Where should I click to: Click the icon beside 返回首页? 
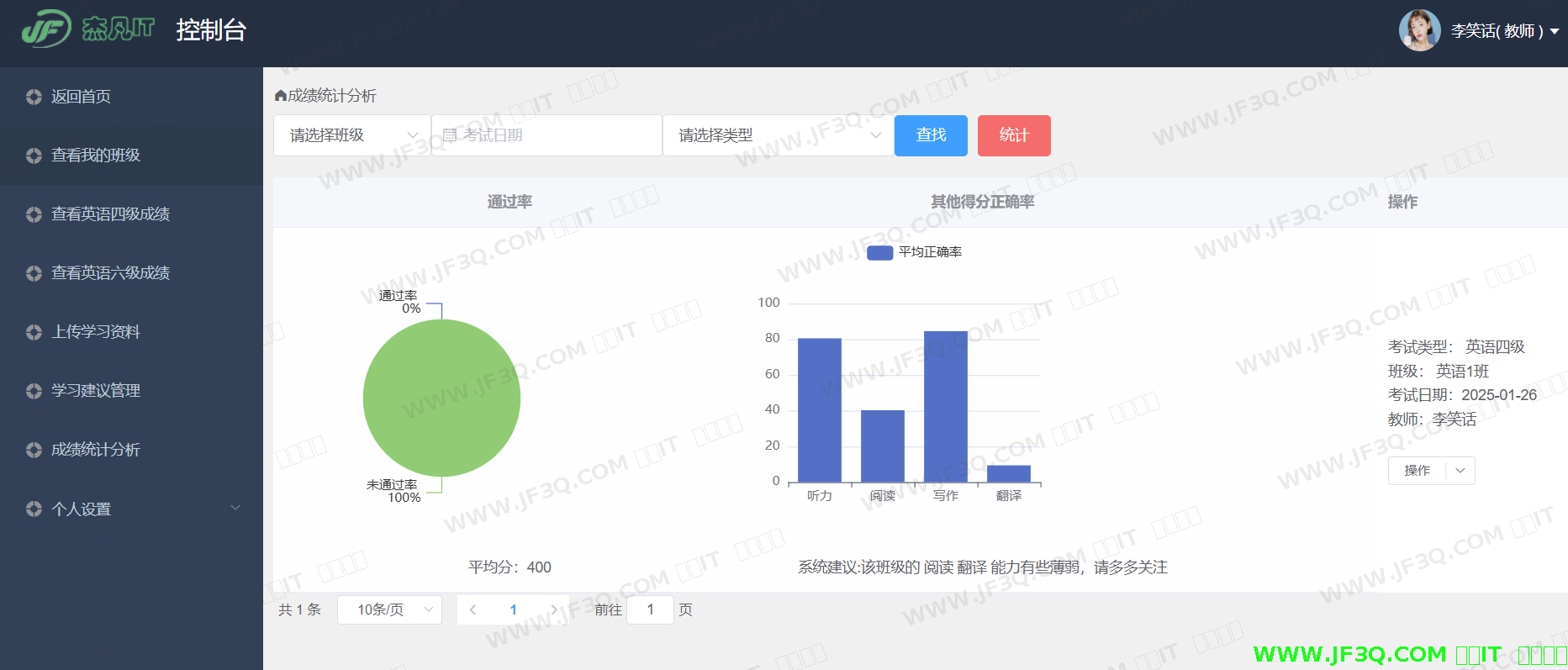click(x=34, y=97)
